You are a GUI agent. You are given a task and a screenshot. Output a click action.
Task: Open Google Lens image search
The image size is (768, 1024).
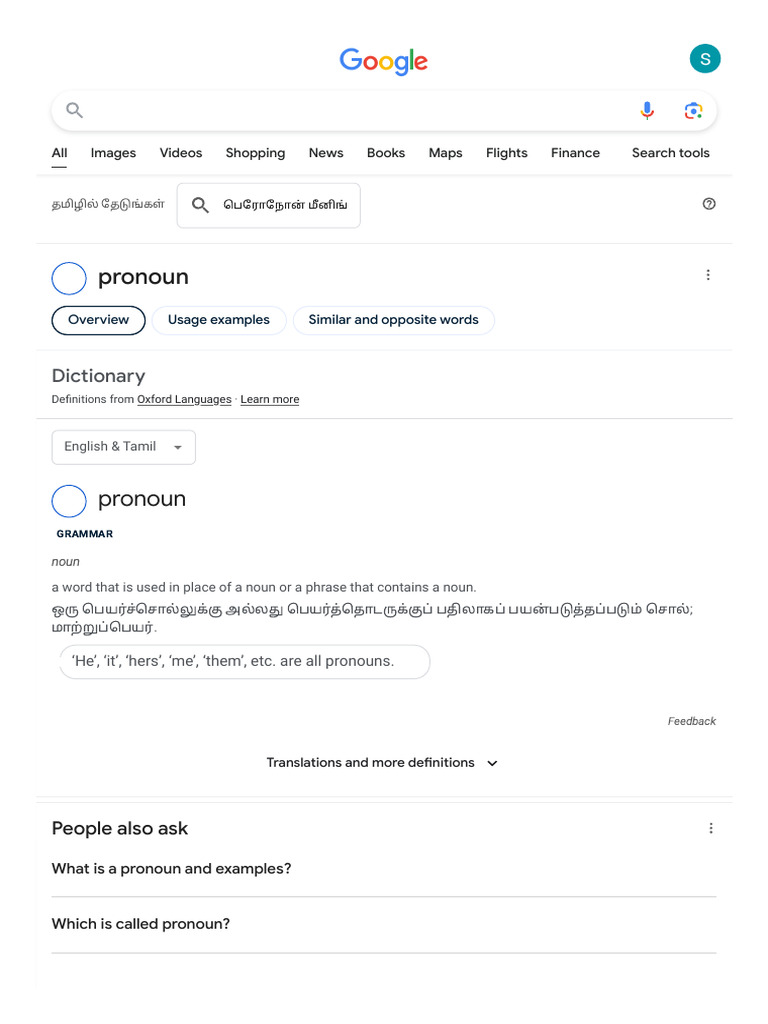point(693,111)
